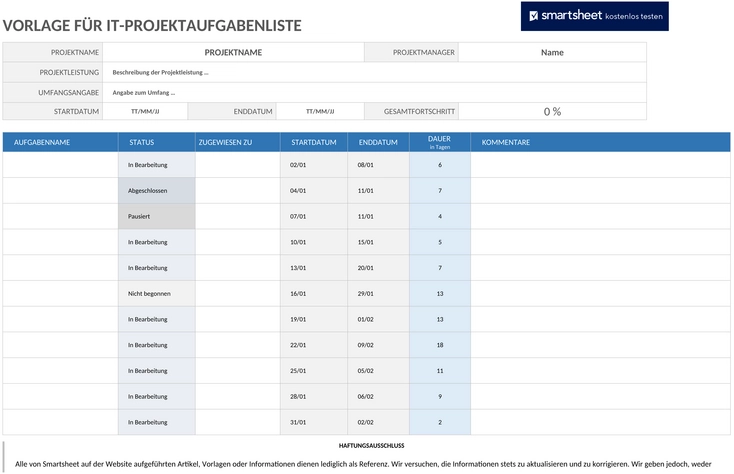
Task: Click end date 15/01 cell
Action: 378,242
